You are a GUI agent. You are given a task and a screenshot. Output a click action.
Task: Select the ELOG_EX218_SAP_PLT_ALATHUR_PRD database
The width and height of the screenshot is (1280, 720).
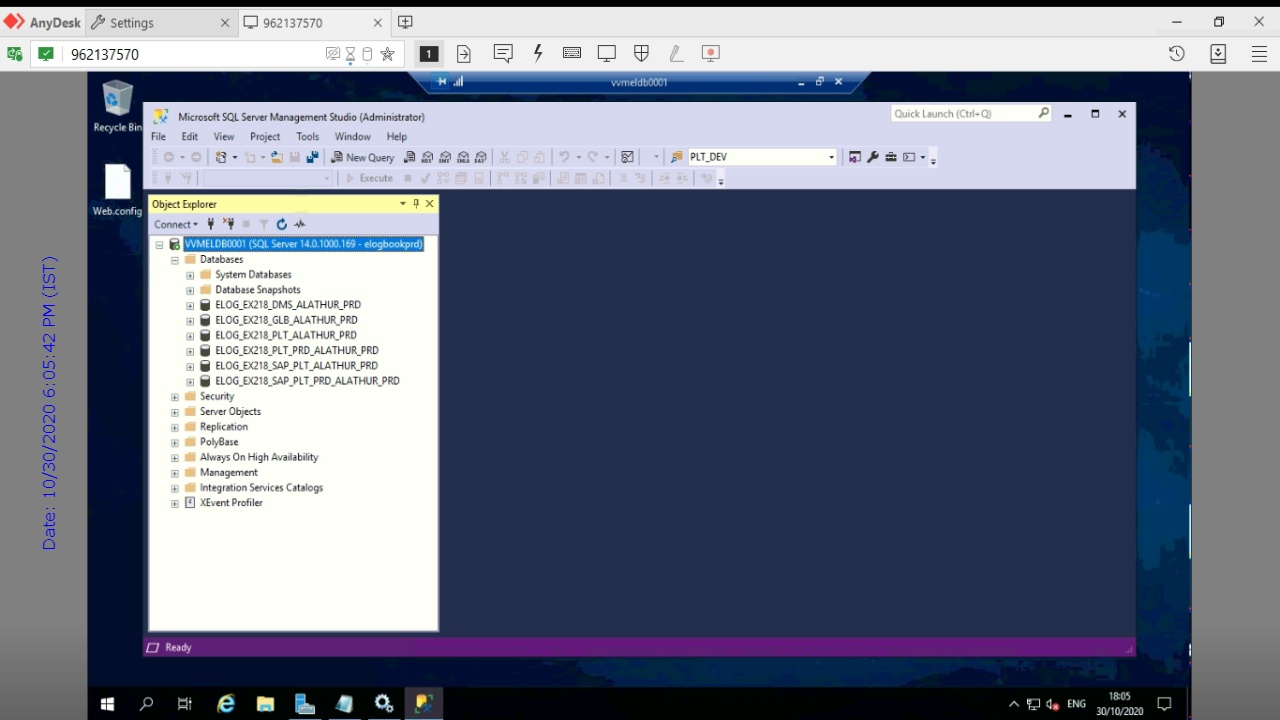pos(296,366)
